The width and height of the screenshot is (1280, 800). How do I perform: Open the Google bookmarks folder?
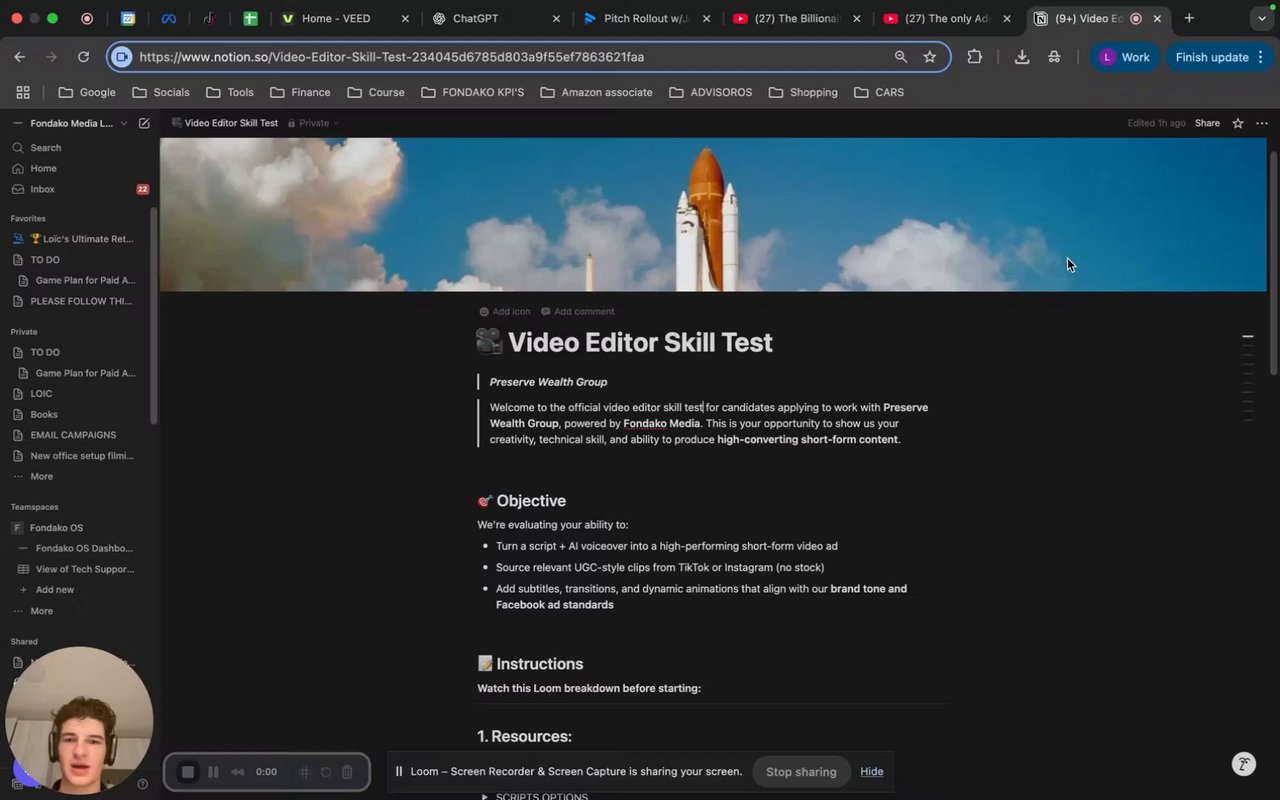(87, 92)
